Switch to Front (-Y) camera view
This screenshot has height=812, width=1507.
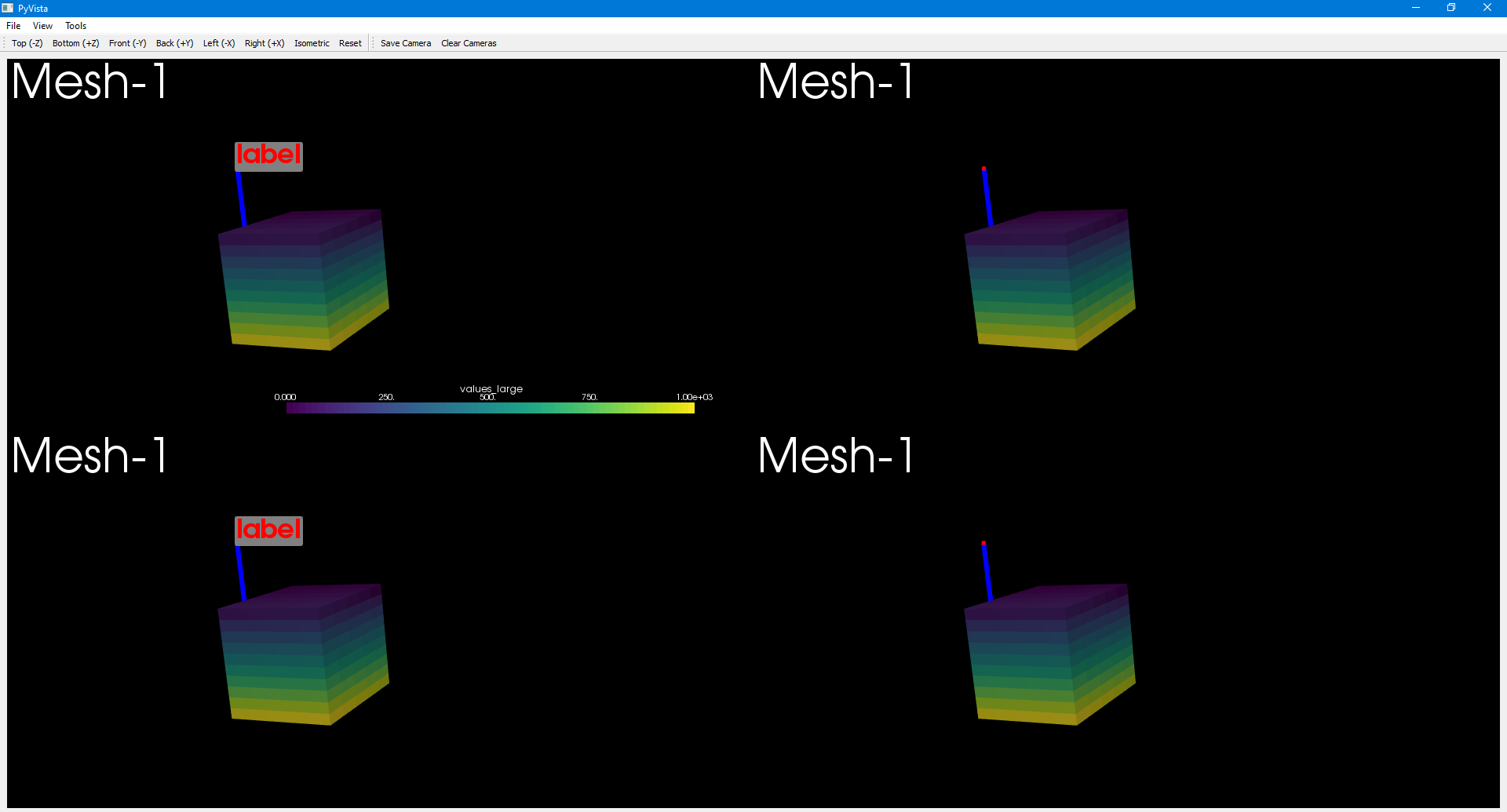(x=127, y=43)
